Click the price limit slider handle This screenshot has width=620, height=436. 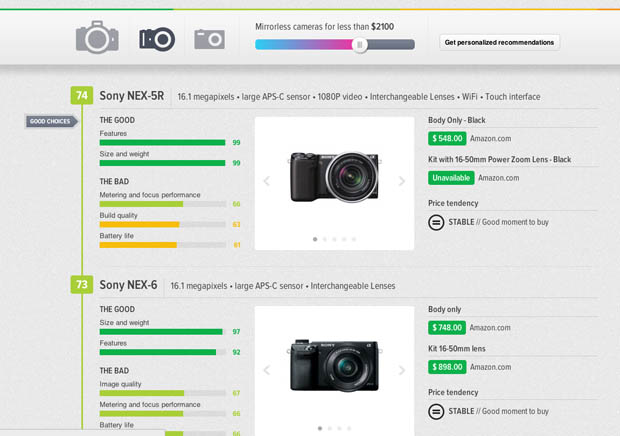[360, 44]
